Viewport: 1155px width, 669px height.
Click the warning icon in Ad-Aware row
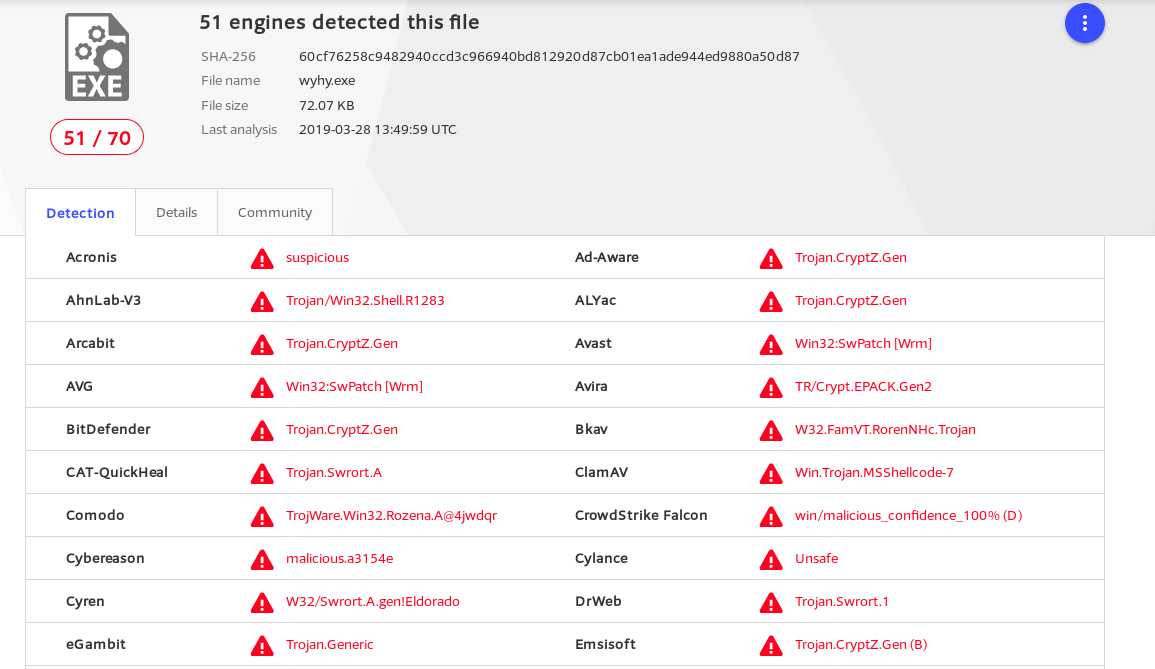pyautogui.click(x=770, y=259)
